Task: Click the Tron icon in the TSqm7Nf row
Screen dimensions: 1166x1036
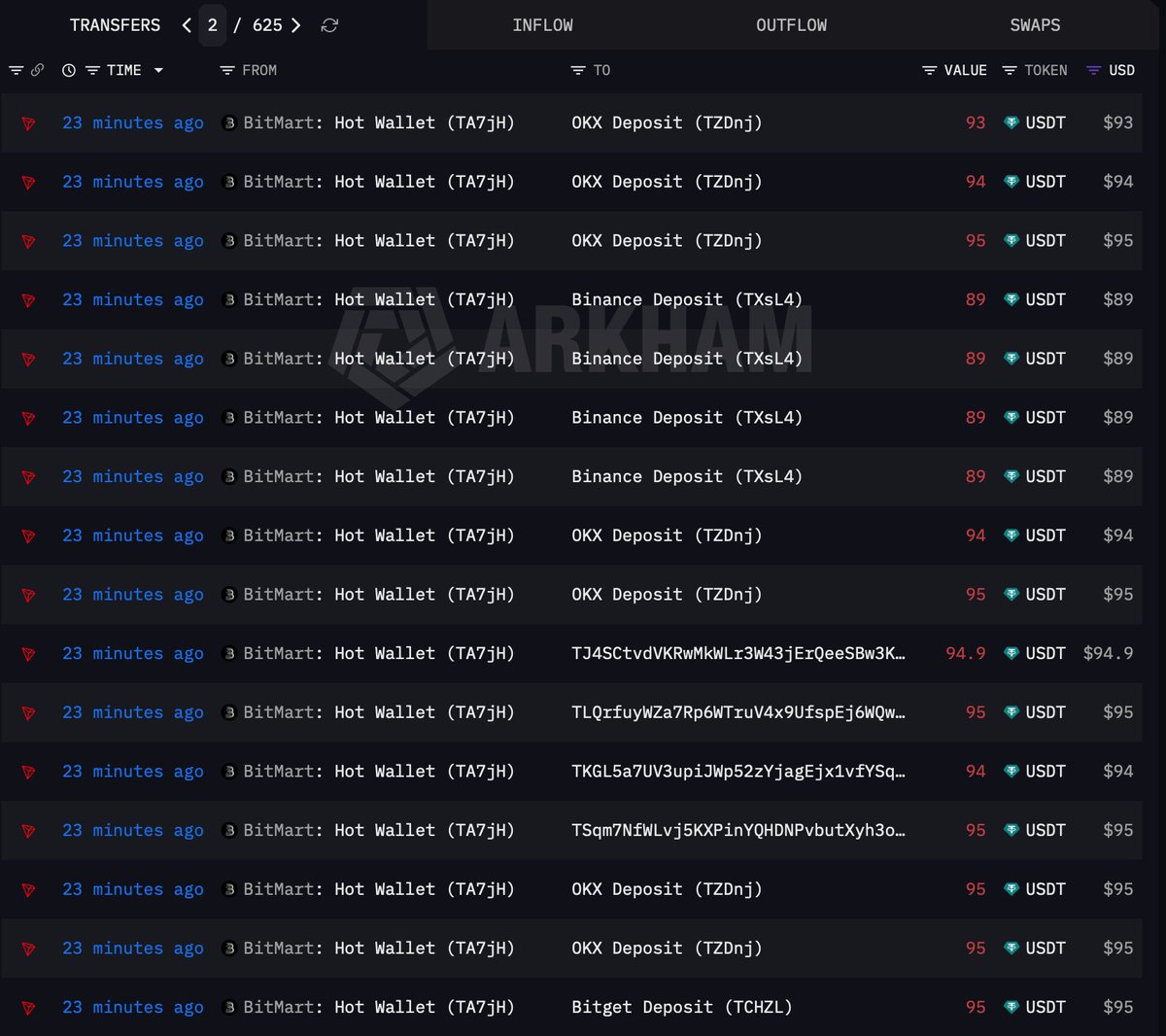Action: (29, 831)
